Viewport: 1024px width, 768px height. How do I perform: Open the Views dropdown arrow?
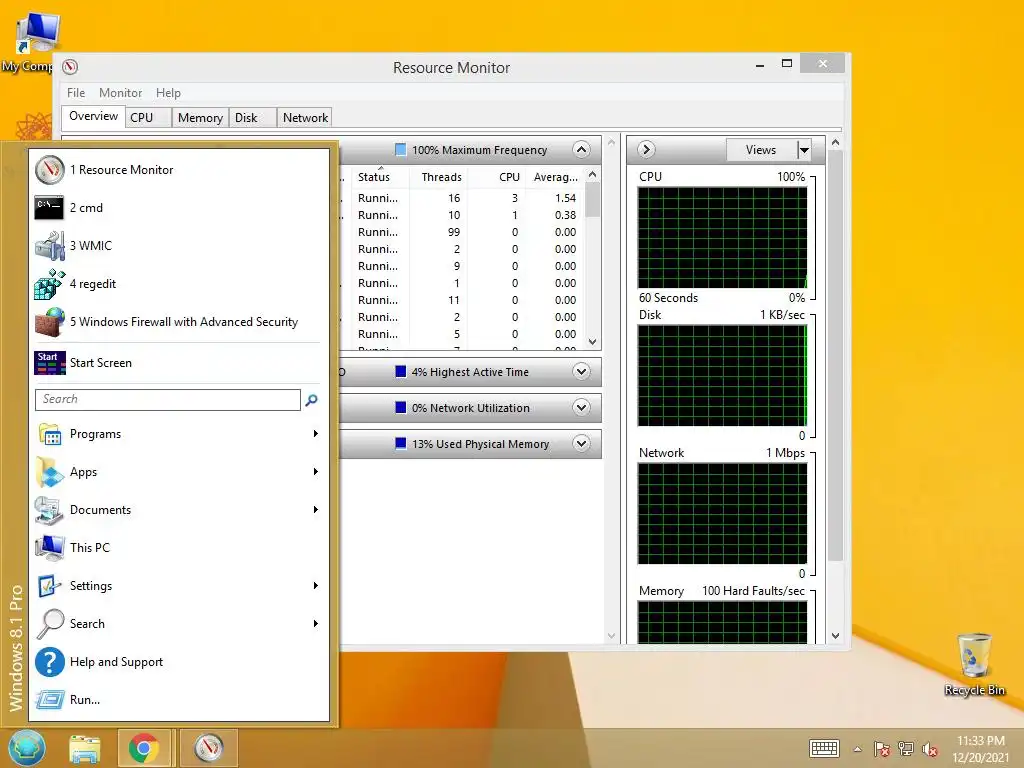pos(805,150)
